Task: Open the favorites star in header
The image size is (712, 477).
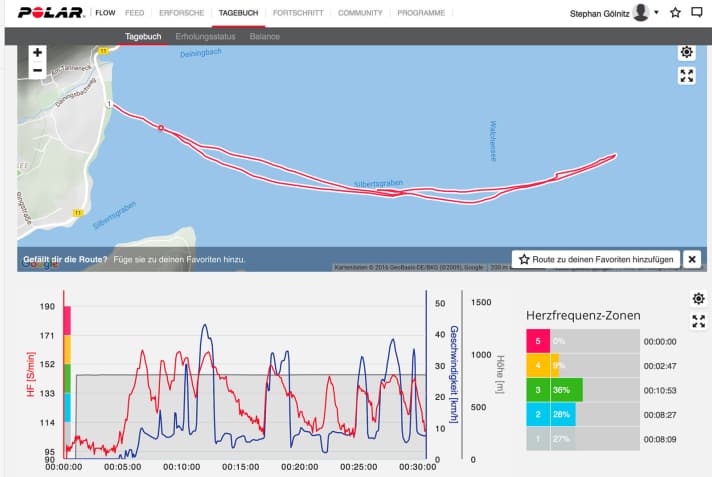Action: 675,13
